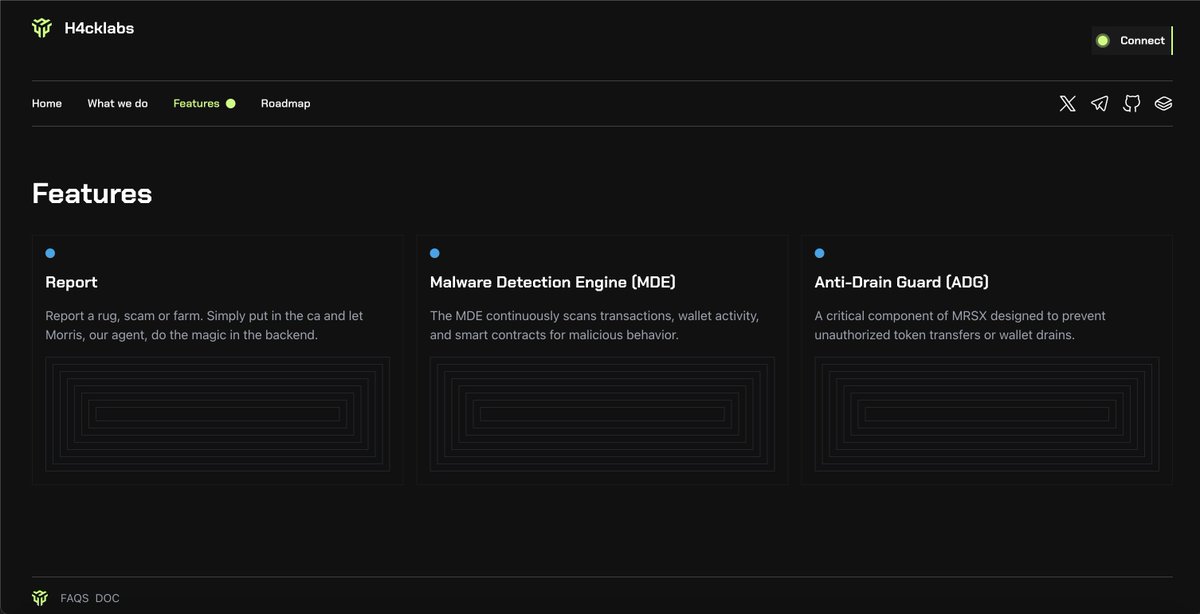This screenshot has width=1200, height=614.
Task: Select the Features nav item
Action: [196, 103]
